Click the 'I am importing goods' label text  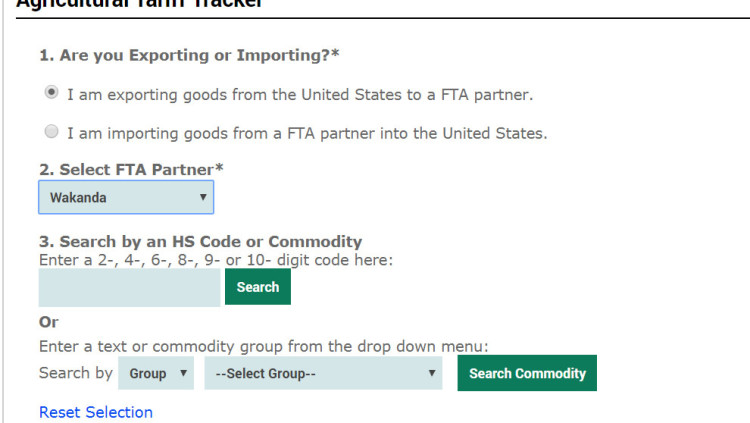click(x=306, y=133)
